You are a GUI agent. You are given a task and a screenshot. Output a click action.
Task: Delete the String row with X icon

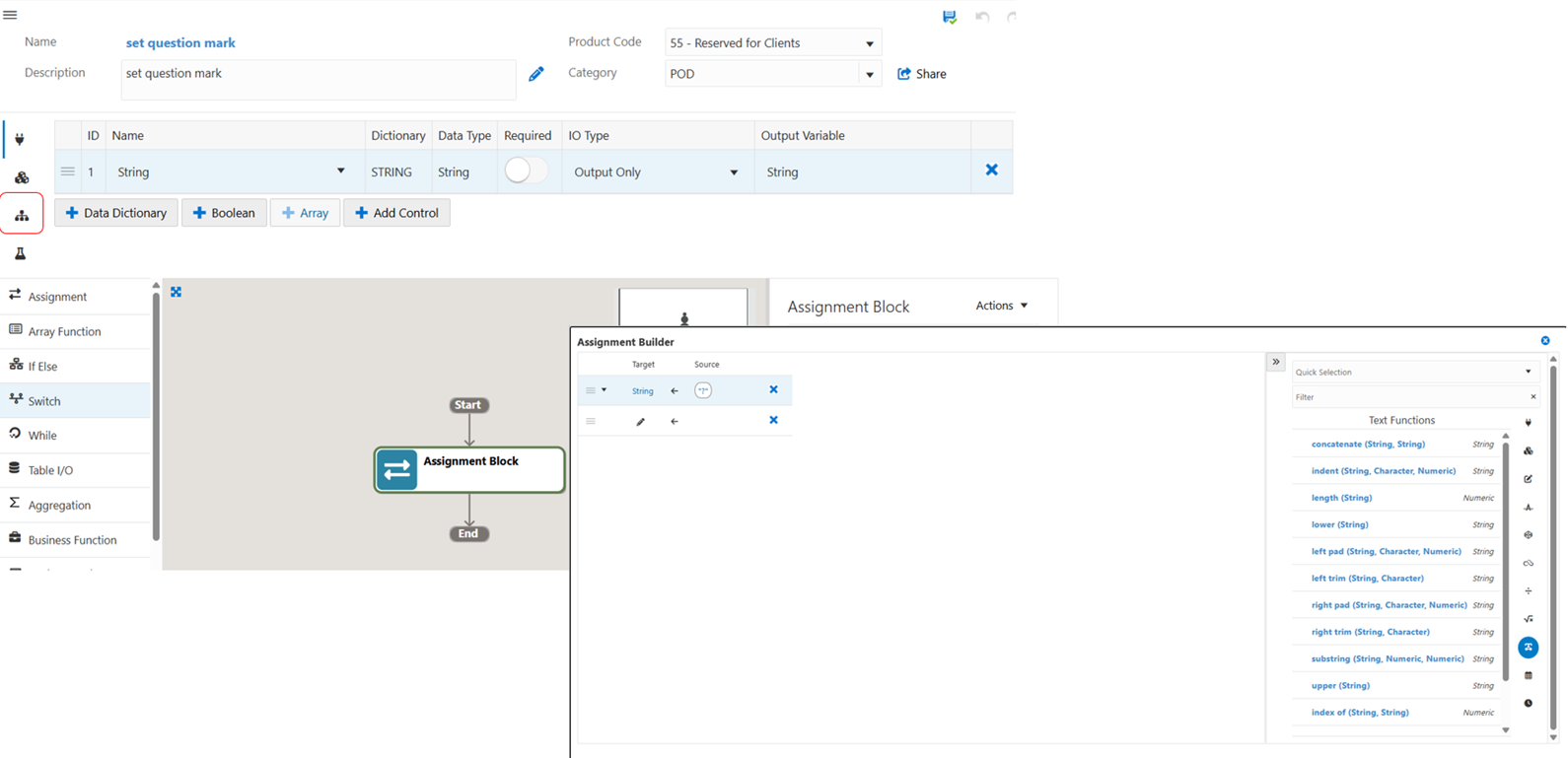click(991, 171)
